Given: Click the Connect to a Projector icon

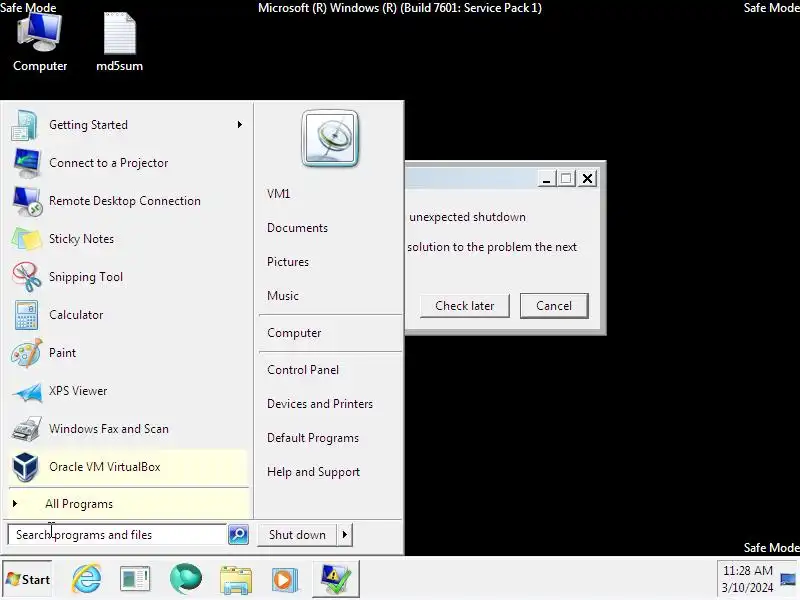Looking at the screenshot, I should click(x=26, y=163).
